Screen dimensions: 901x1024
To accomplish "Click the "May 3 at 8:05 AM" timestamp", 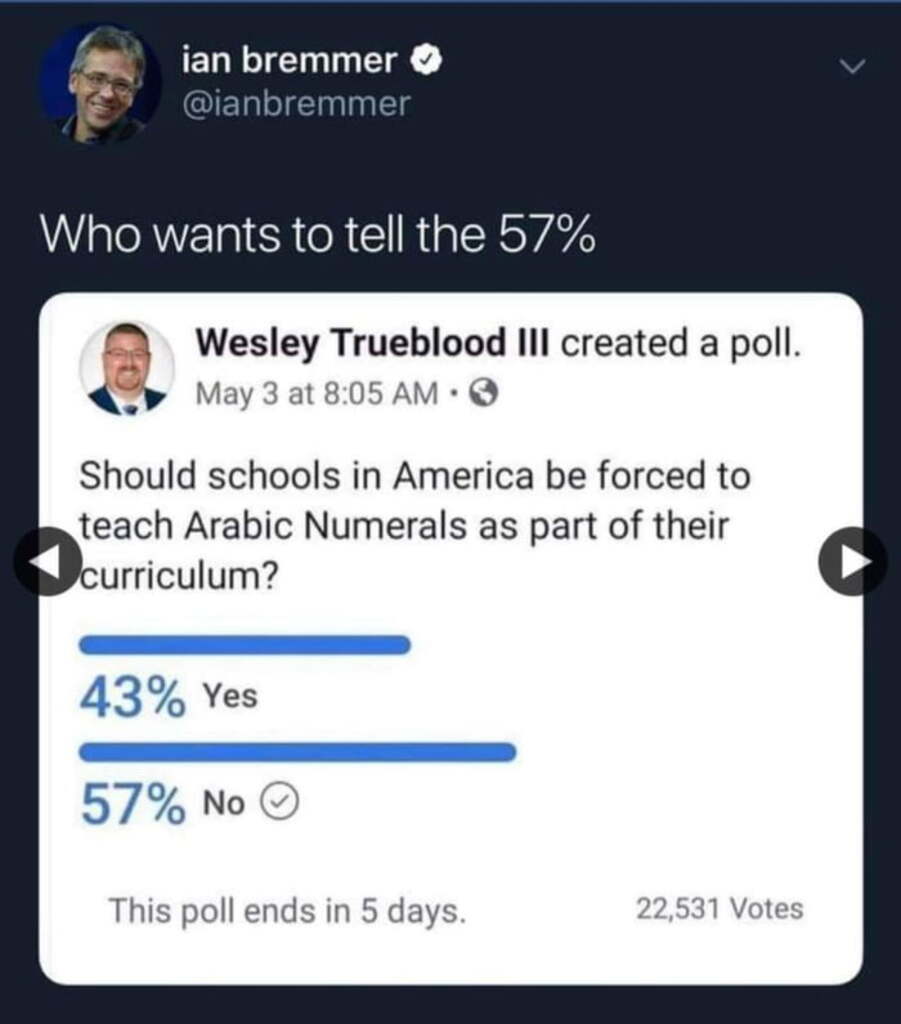I will pyautogui.click(x=316, y=395).
